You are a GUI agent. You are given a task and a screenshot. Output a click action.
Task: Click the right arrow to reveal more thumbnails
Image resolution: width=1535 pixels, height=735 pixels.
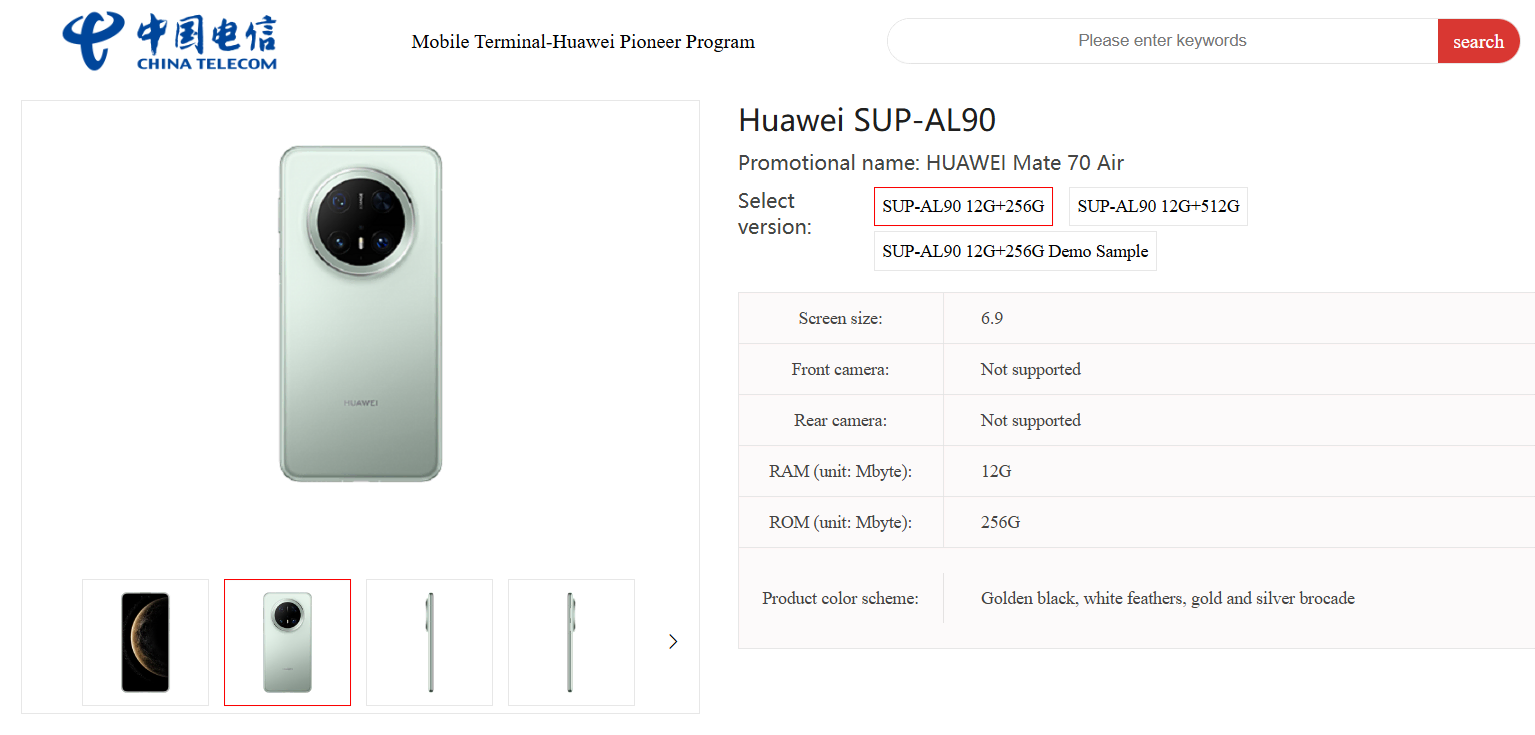tap(672, 641)
